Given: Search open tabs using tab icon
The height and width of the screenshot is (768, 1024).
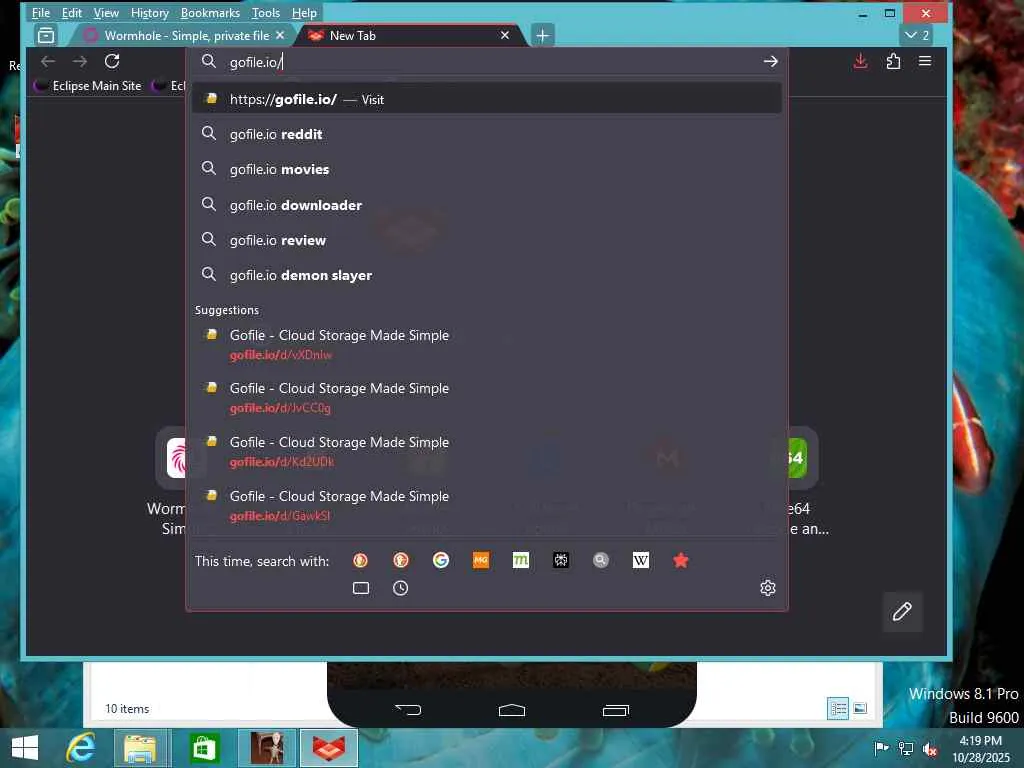Looking at the screenshot, I should pos(360,588).
